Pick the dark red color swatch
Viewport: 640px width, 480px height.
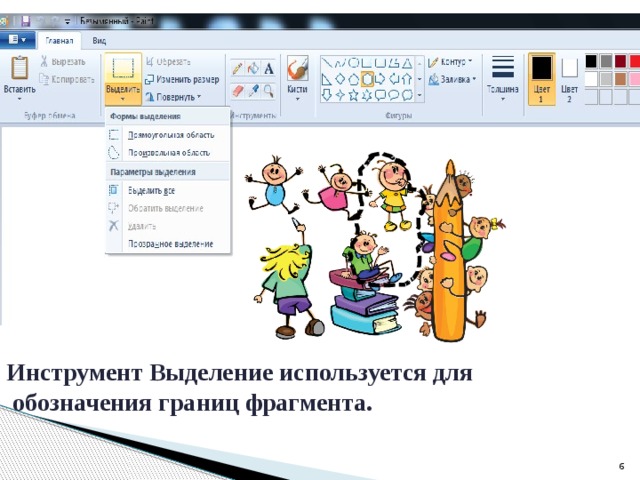tap(620, 61)
